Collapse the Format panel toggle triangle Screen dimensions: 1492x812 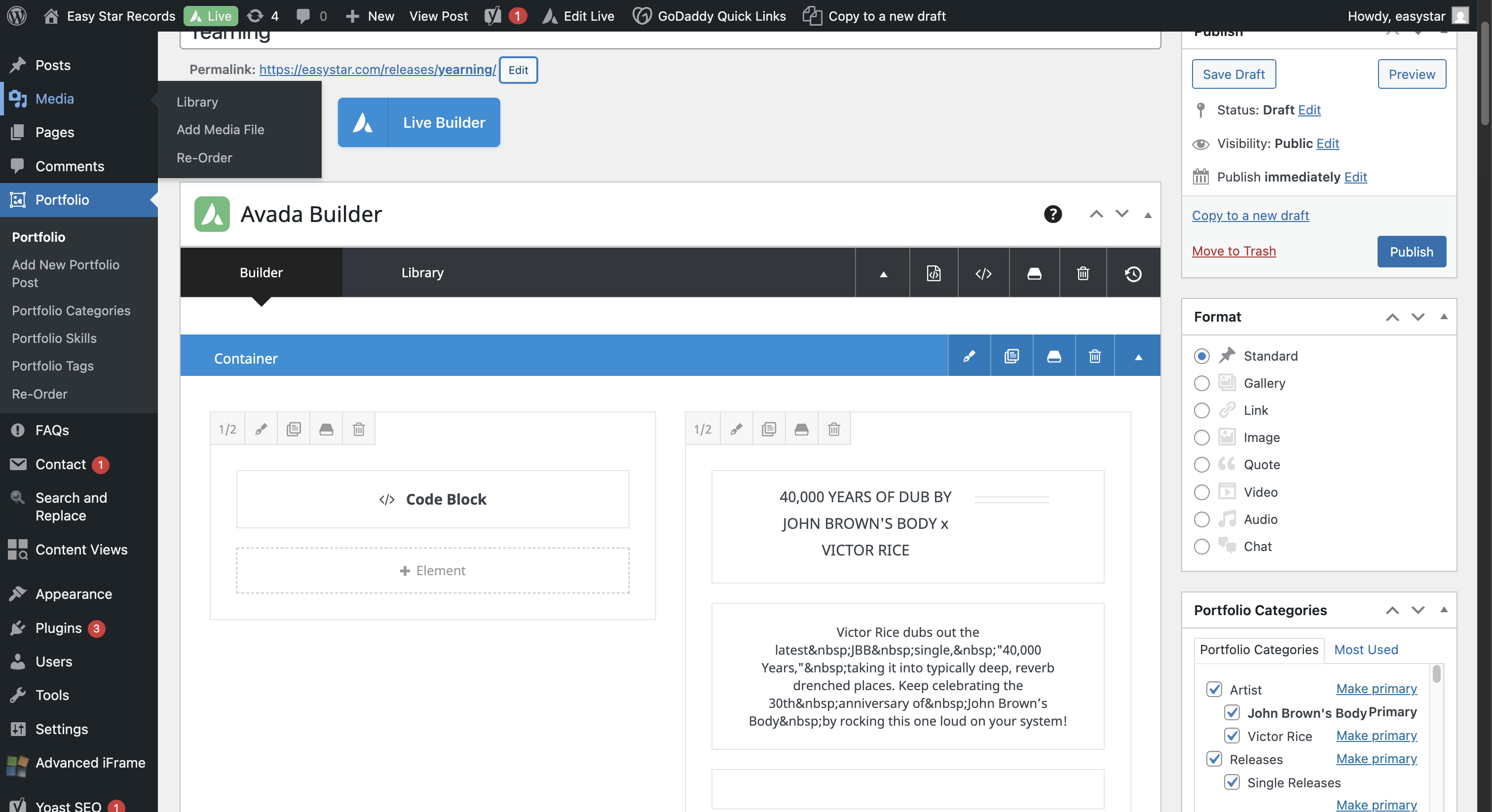(1443, 317)
